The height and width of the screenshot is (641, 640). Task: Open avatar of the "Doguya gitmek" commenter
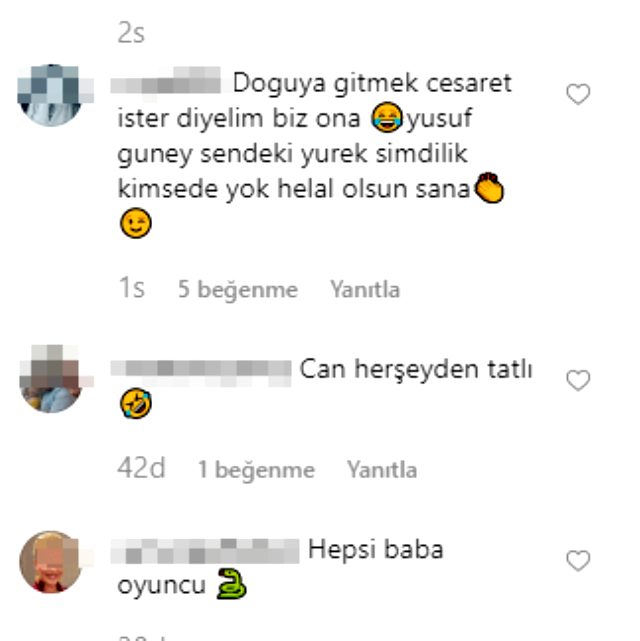coord(51,95)
